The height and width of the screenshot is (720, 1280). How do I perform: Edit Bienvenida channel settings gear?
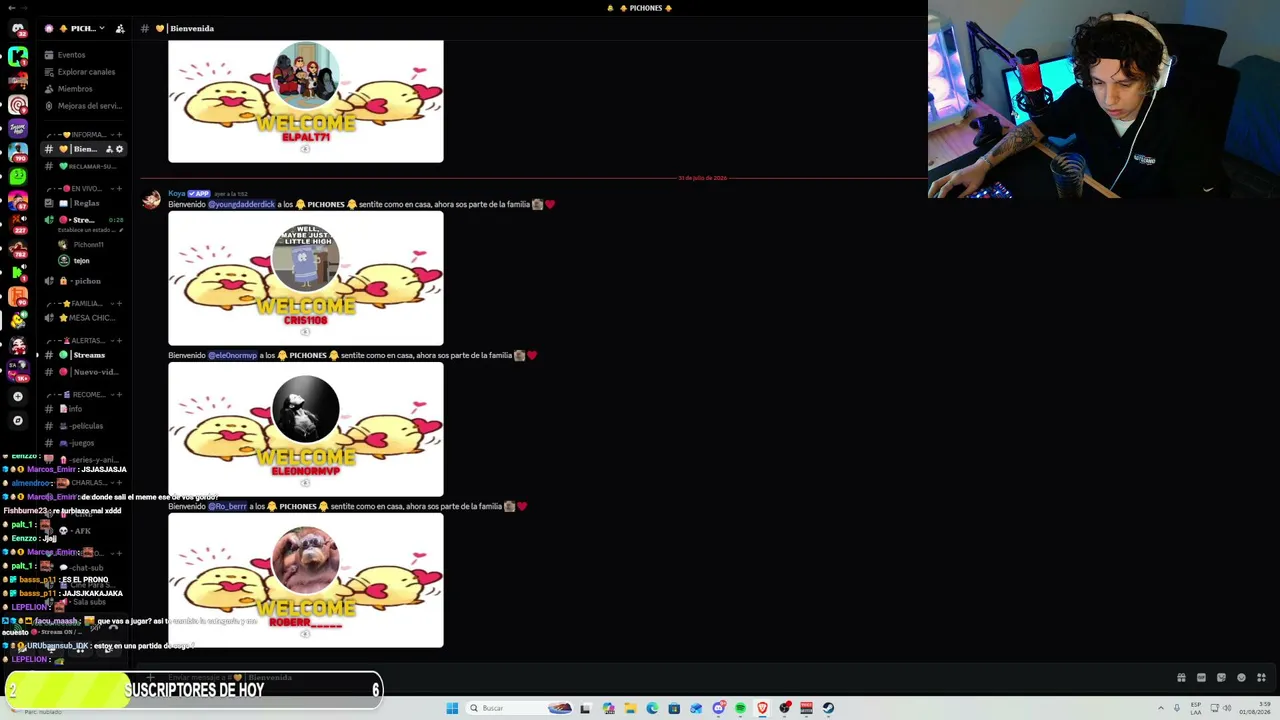119,149
